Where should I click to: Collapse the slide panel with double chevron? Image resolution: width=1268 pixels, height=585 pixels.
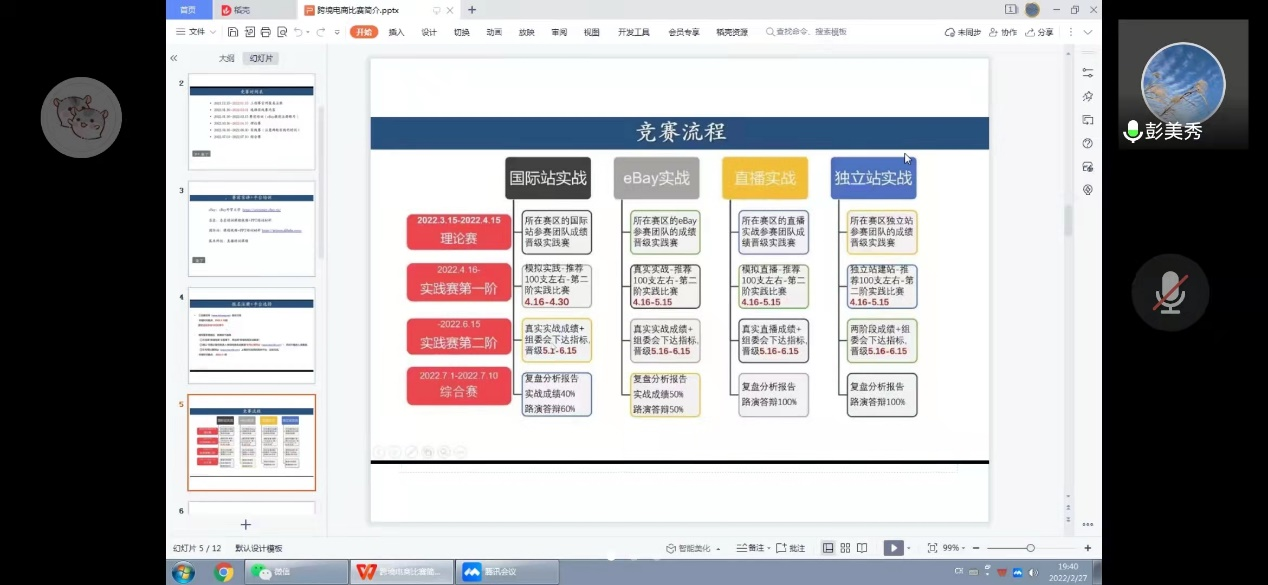[x=174, y=58]
